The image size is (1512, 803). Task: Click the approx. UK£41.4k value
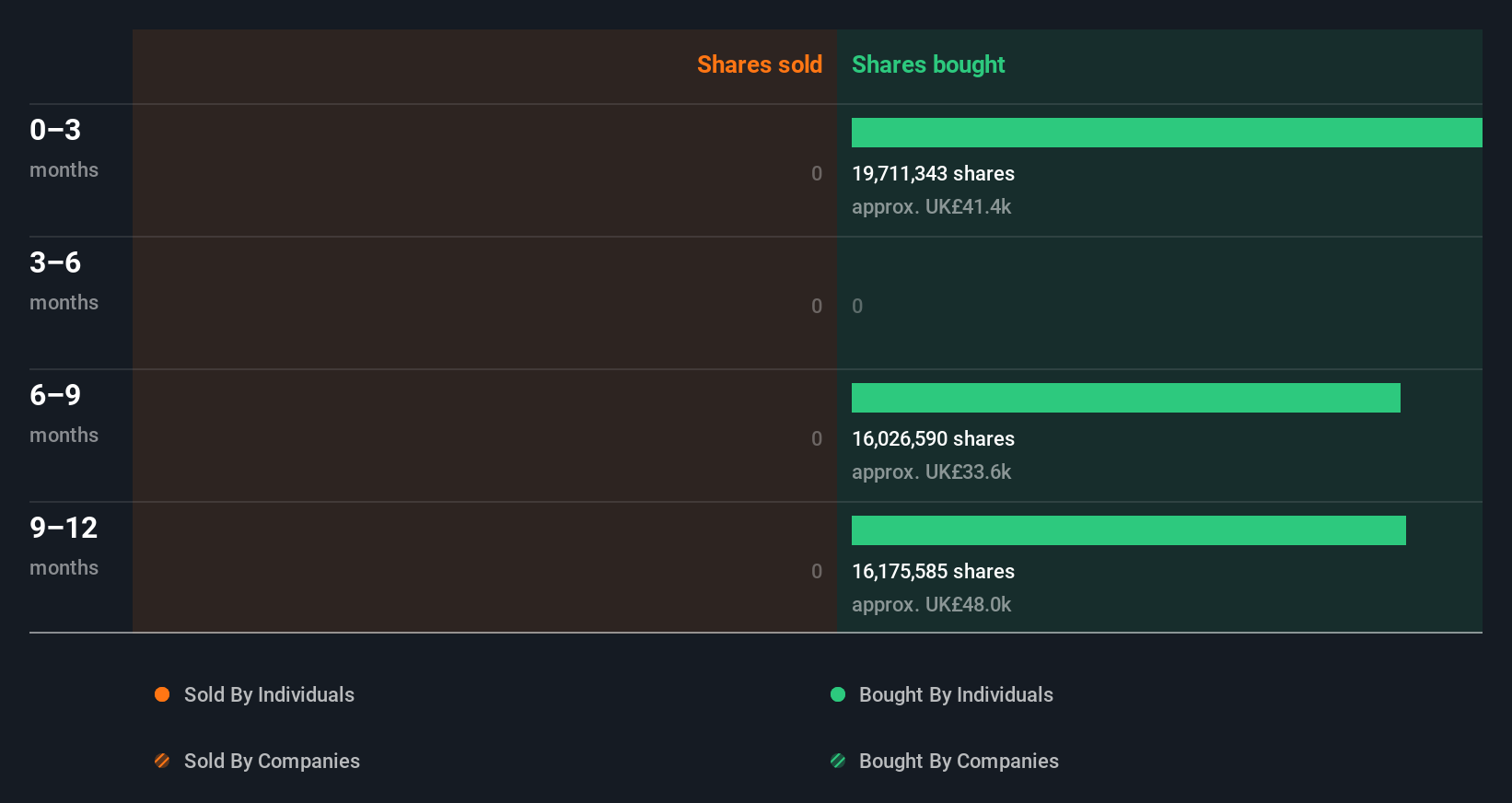pos(931,207)
